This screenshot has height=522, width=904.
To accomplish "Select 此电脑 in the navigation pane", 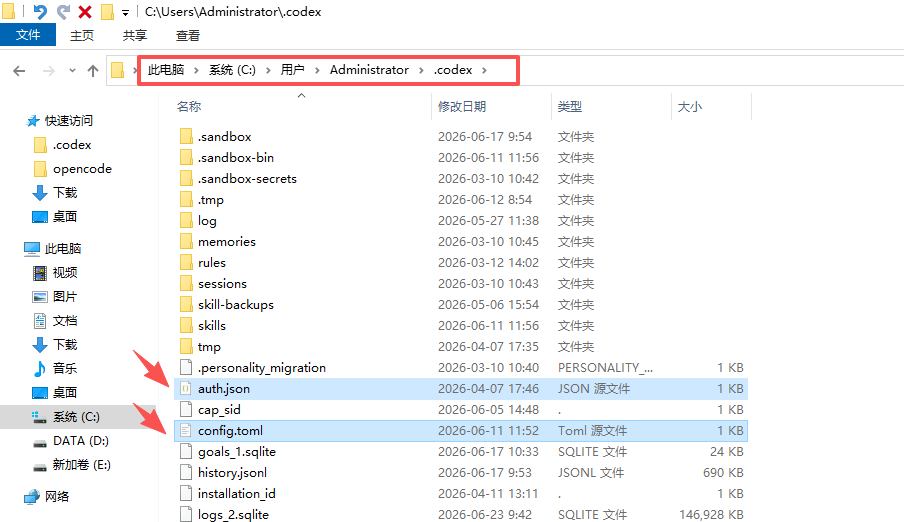I will click(63, 249).
